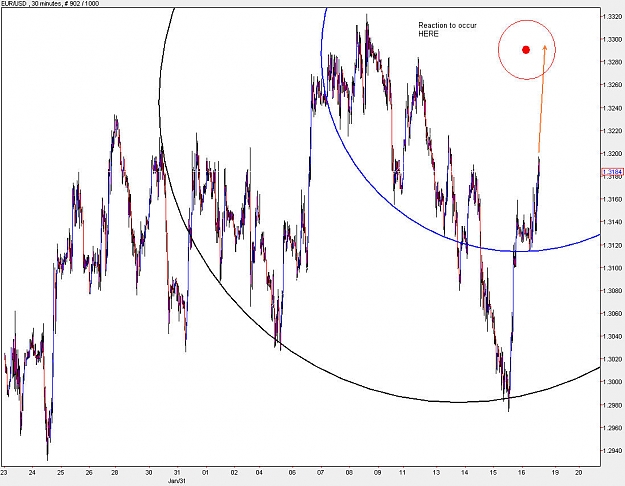Viewport: 625px width, 486px height.
Task: Select date label 30 on time axis
Action: [x=149, y=473]
